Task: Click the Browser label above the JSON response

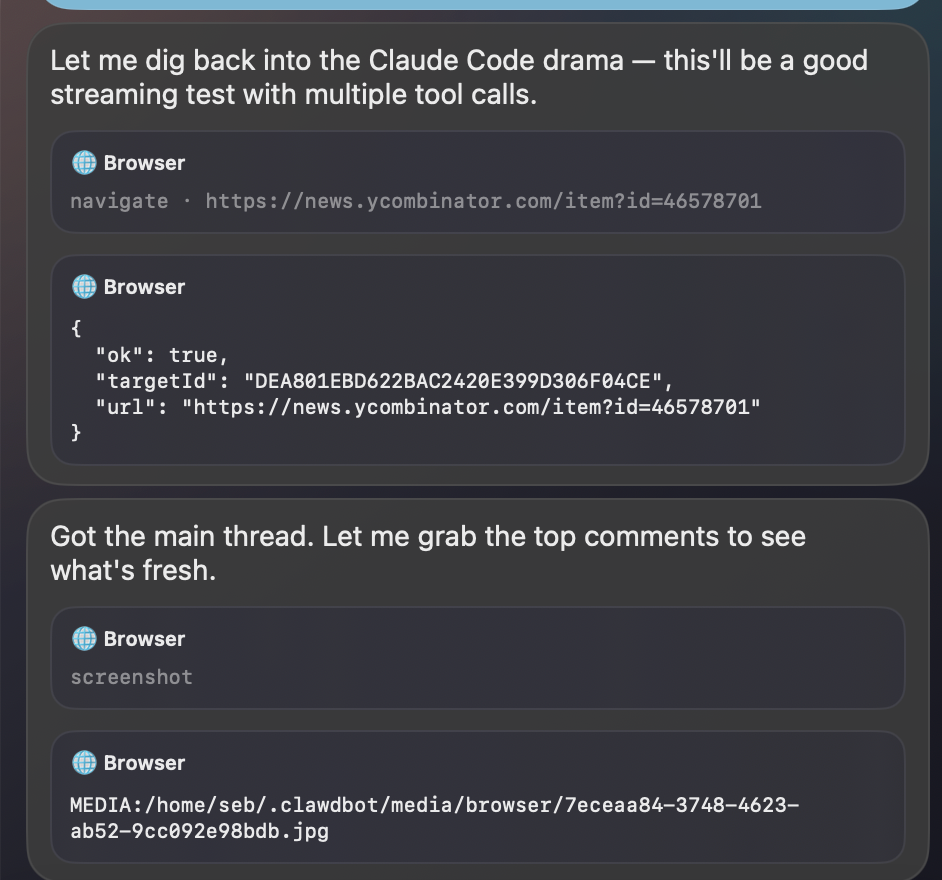Action: click(x=144, y=286)
